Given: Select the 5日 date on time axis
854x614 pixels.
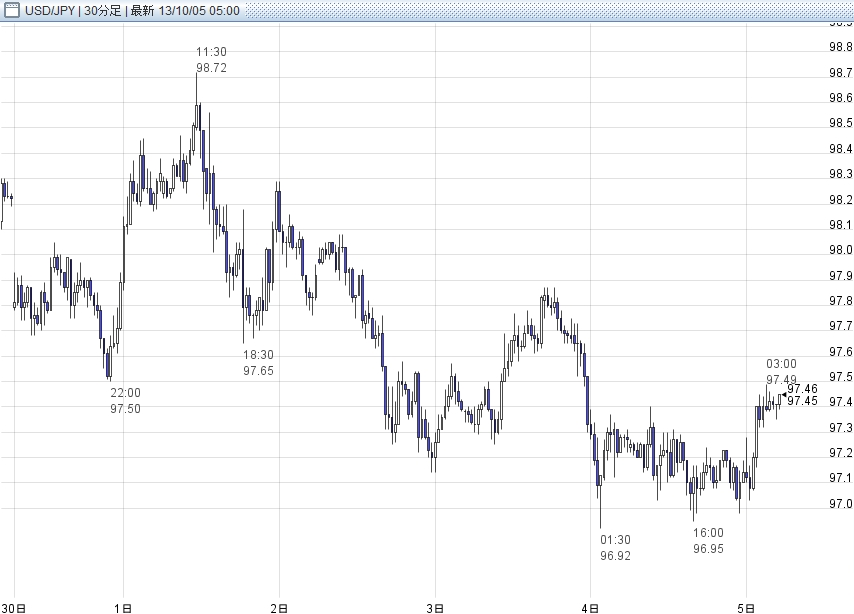Looking at the screenshot, I should [746, 607].
